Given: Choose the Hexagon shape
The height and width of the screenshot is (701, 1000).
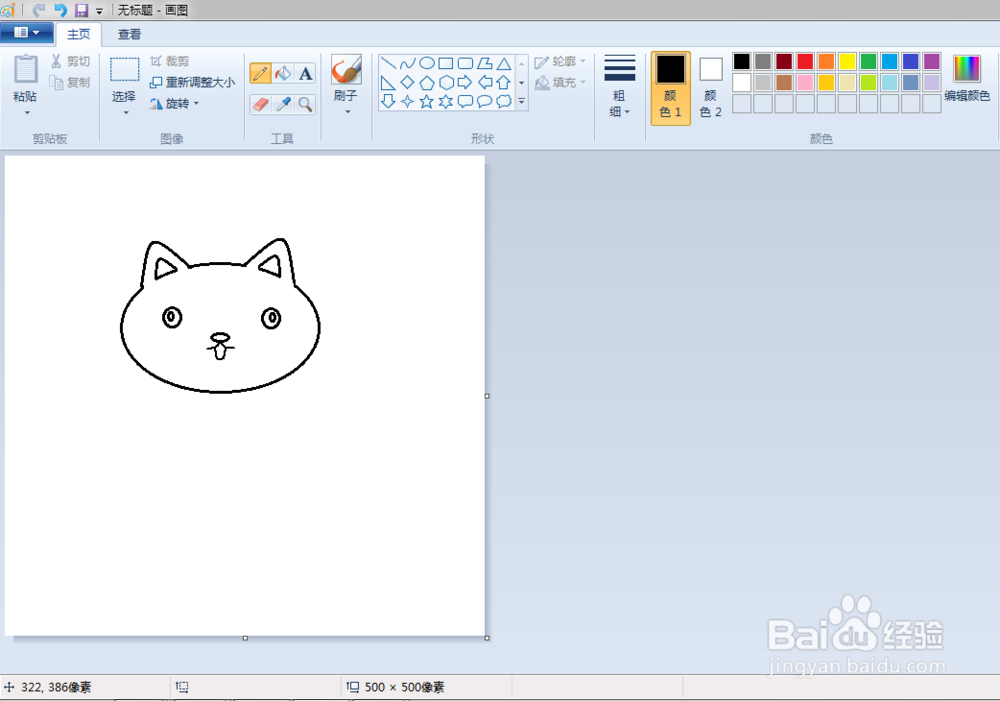Looking at the screenshot, I should pyautogui.click(x=446, y=82).
